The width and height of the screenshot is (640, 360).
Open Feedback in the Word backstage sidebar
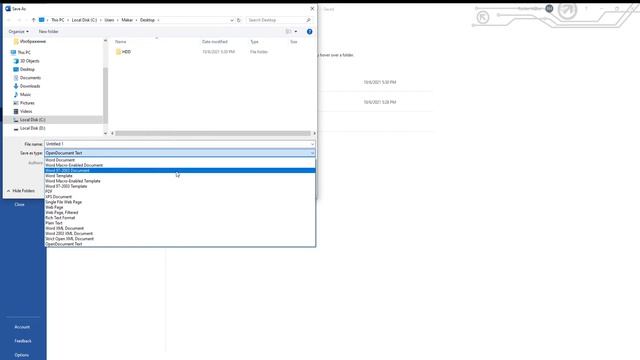(x=23, y=341)
